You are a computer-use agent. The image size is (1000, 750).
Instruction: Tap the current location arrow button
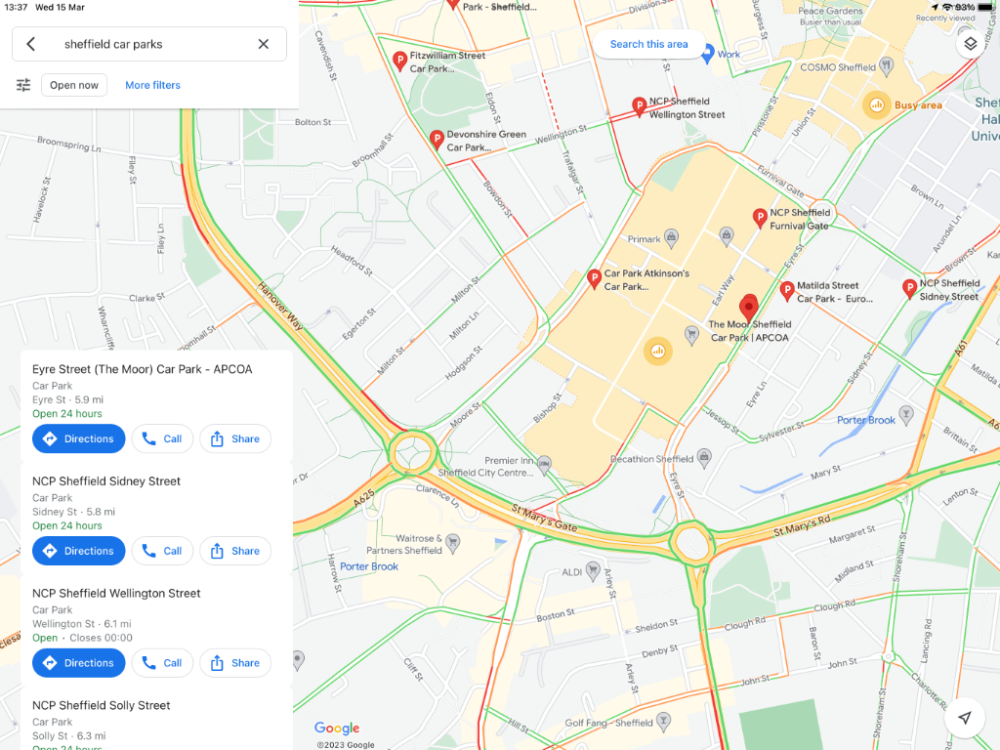pos(965,717)
